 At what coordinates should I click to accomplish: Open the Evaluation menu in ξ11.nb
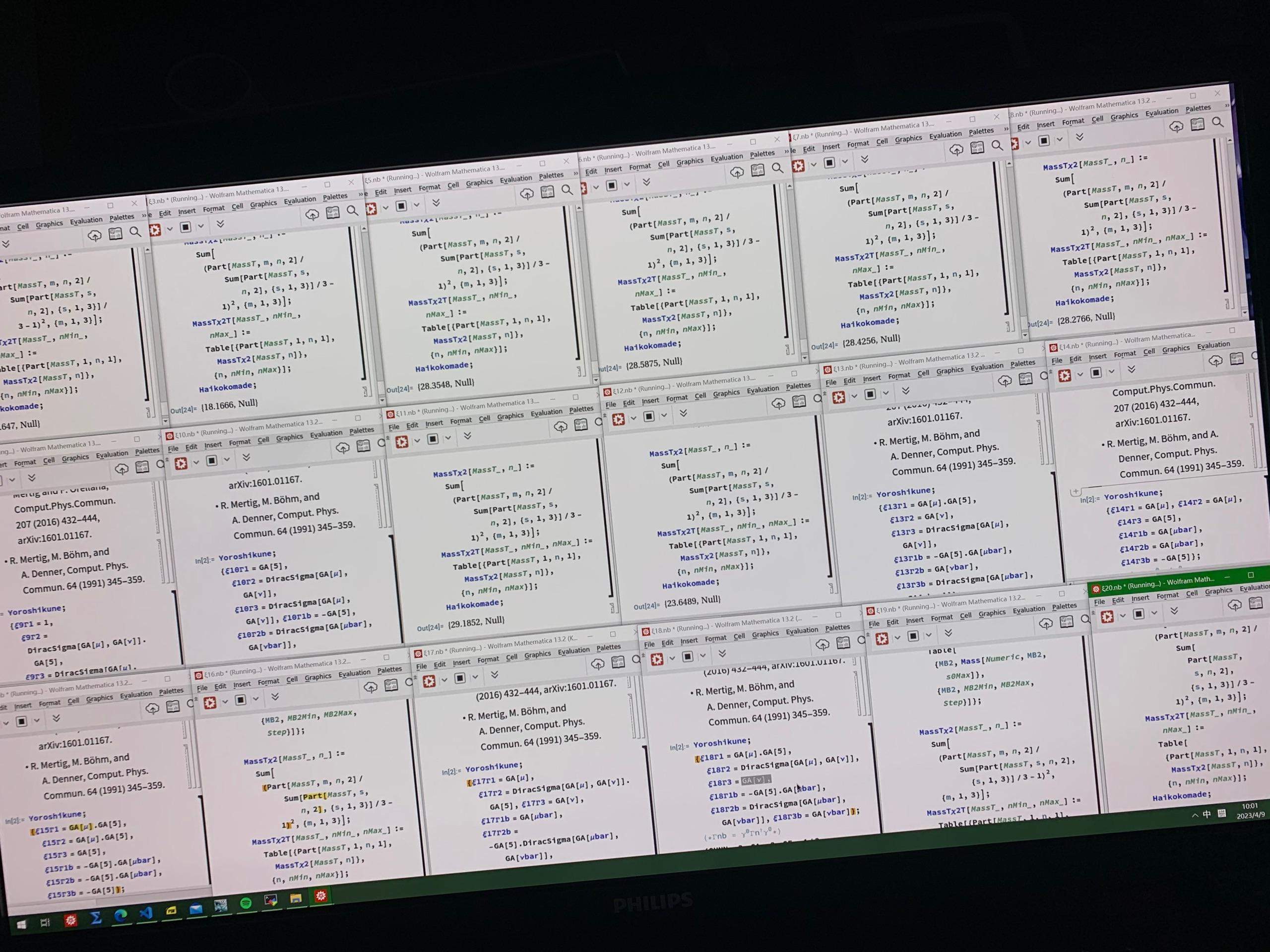pyautogui.click(x=546, y=413)
